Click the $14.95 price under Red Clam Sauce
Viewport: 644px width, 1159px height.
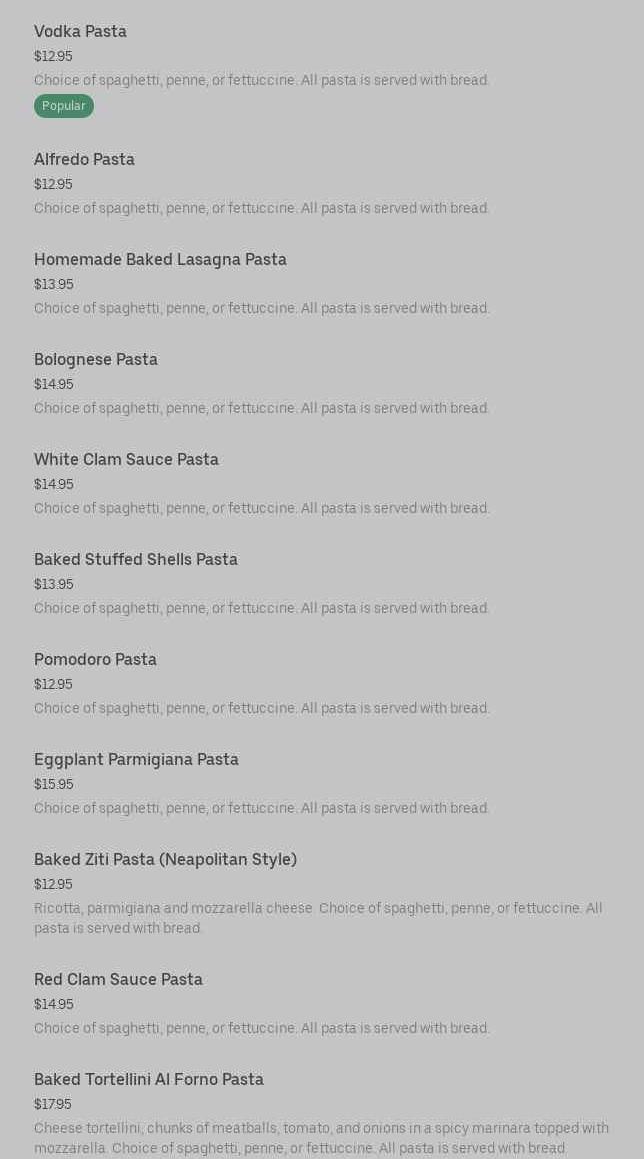coord(54,1004)
